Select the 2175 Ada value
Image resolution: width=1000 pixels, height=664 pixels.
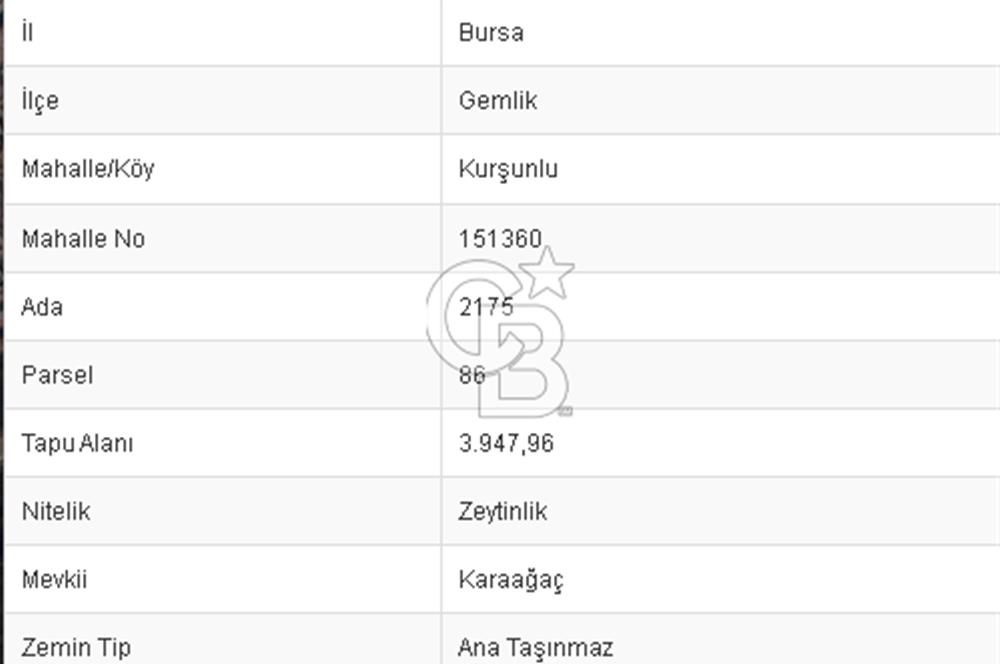pyautogui.click(x=486, y=307)
